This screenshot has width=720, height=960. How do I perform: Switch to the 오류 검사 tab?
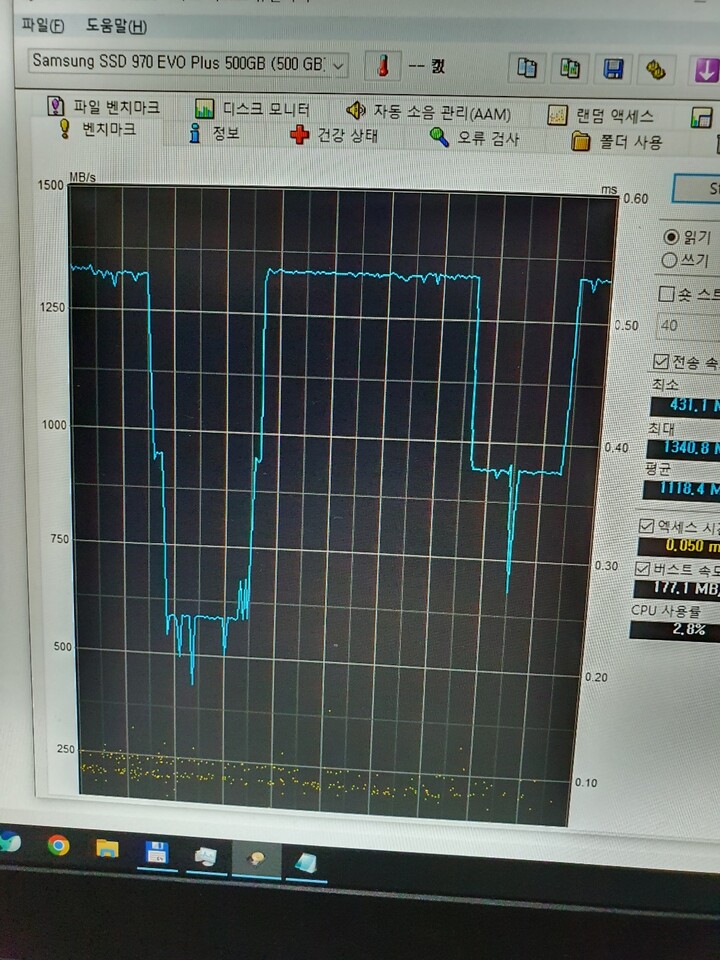click(474, 137)
